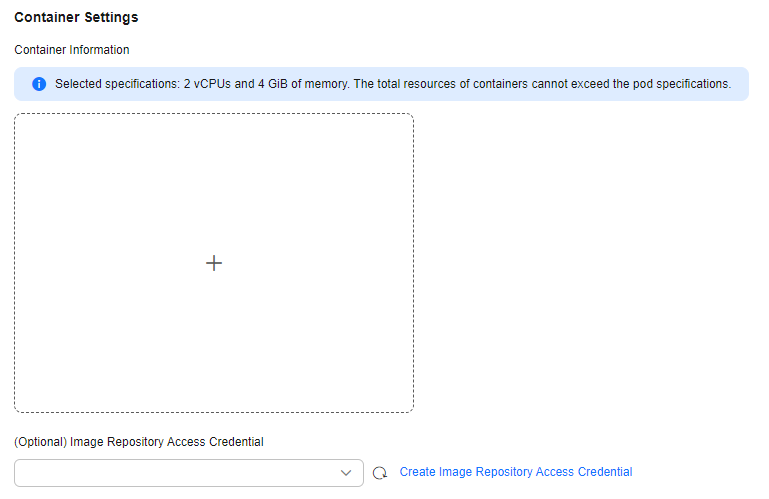The image size is (769, 499).
Task: Click the "(Optional)" text above the dropdown
Action: click(41, 442)
